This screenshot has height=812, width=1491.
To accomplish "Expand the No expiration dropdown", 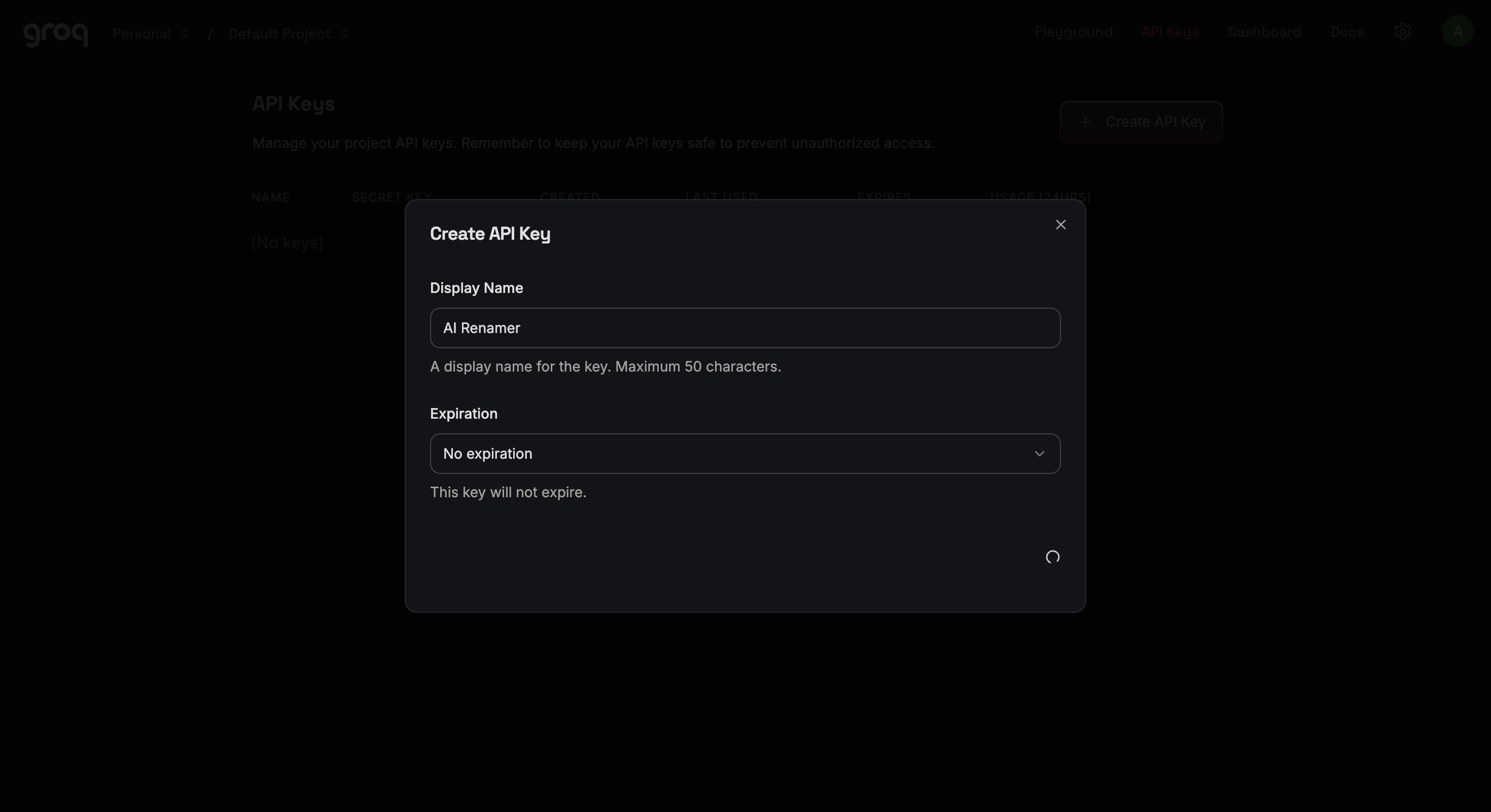I will coord(744,454).
